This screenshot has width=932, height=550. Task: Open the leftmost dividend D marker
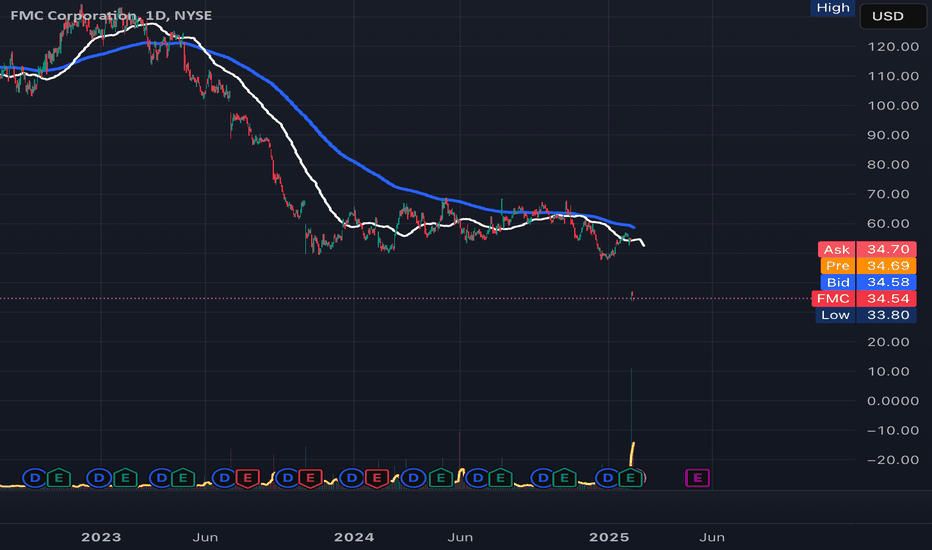point(34,477)
